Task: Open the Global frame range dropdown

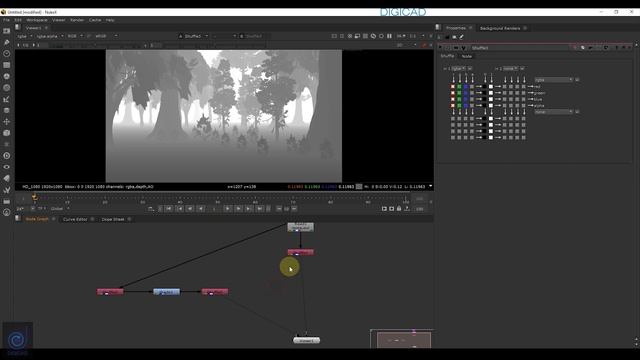Action: (60, 209)
